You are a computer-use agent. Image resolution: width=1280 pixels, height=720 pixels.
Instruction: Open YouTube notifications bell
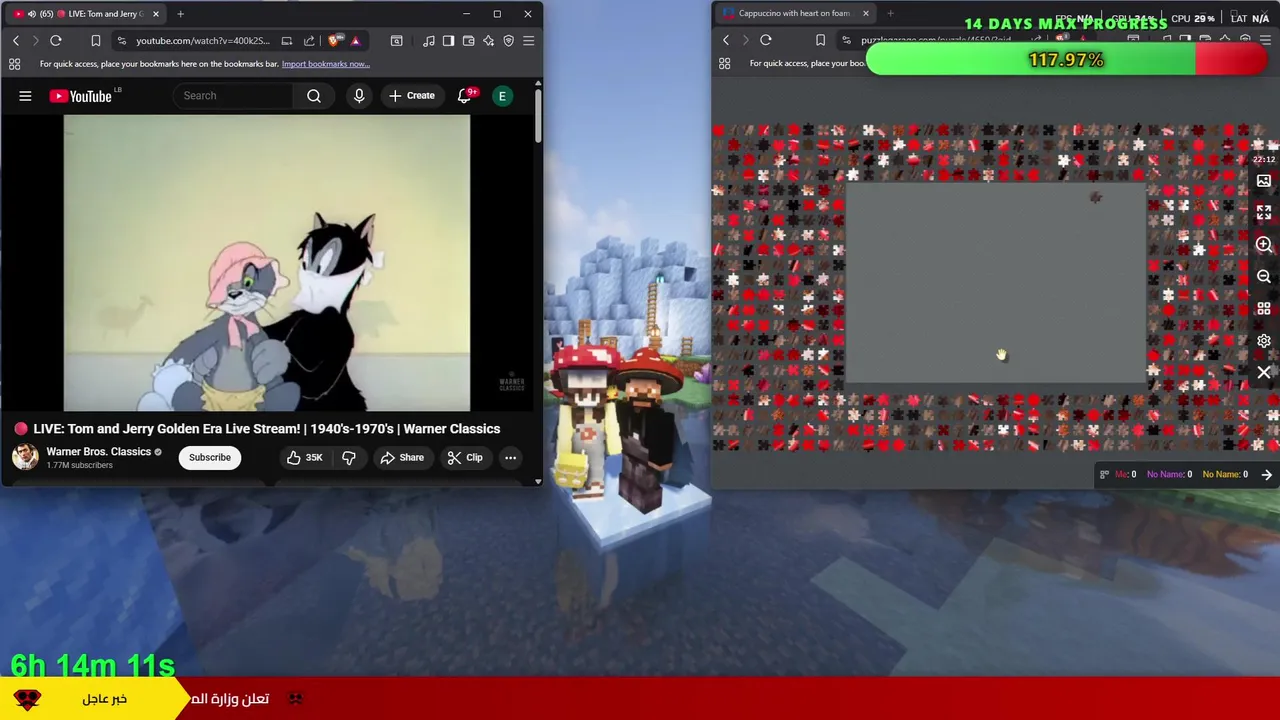tap(464, 96)
